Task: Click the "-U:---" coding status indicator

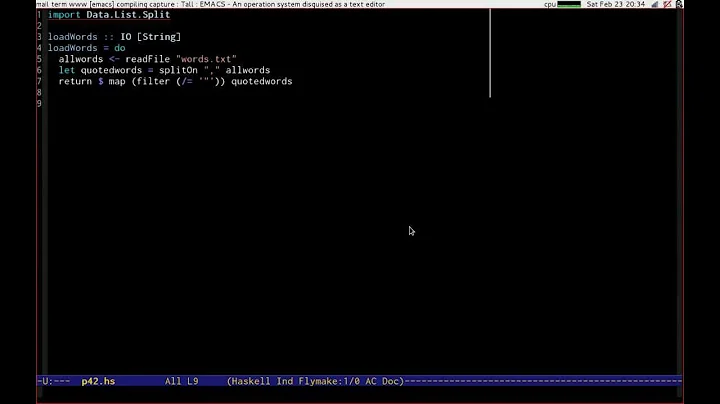Action: [x=54, y=381]
